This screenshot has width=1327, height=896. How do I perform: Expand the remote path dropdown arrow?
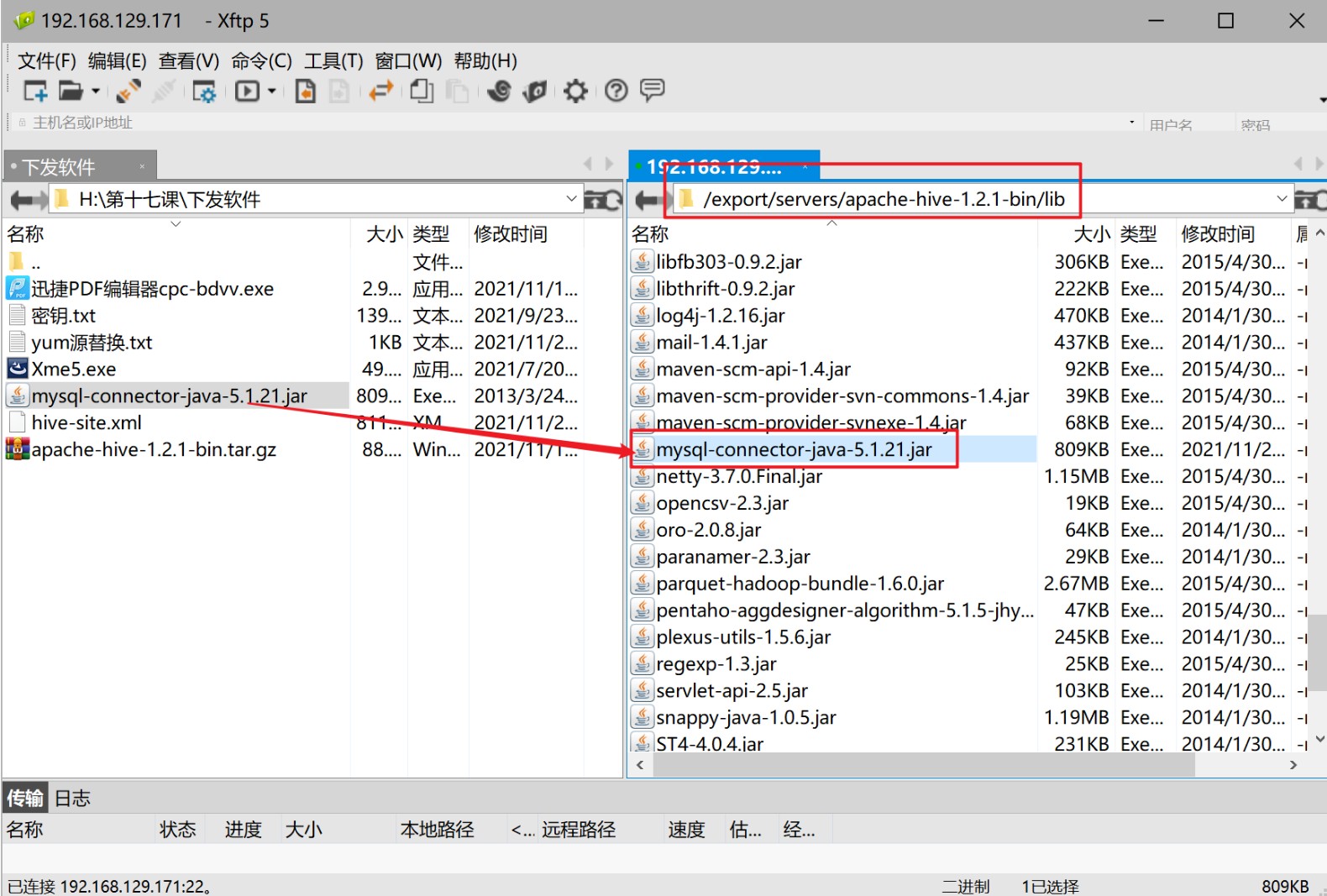(1282, 199)
